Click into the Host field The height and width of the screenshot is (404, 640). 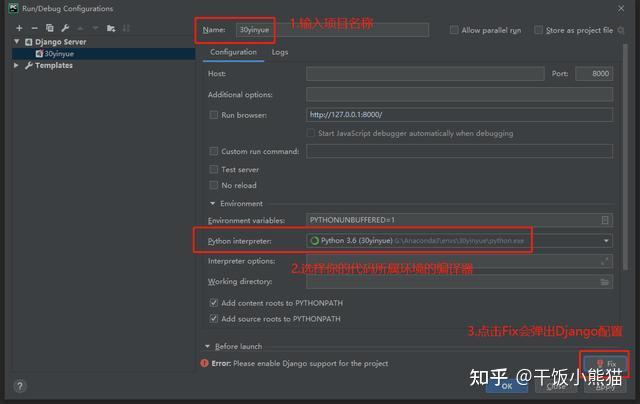click(425, 73)
